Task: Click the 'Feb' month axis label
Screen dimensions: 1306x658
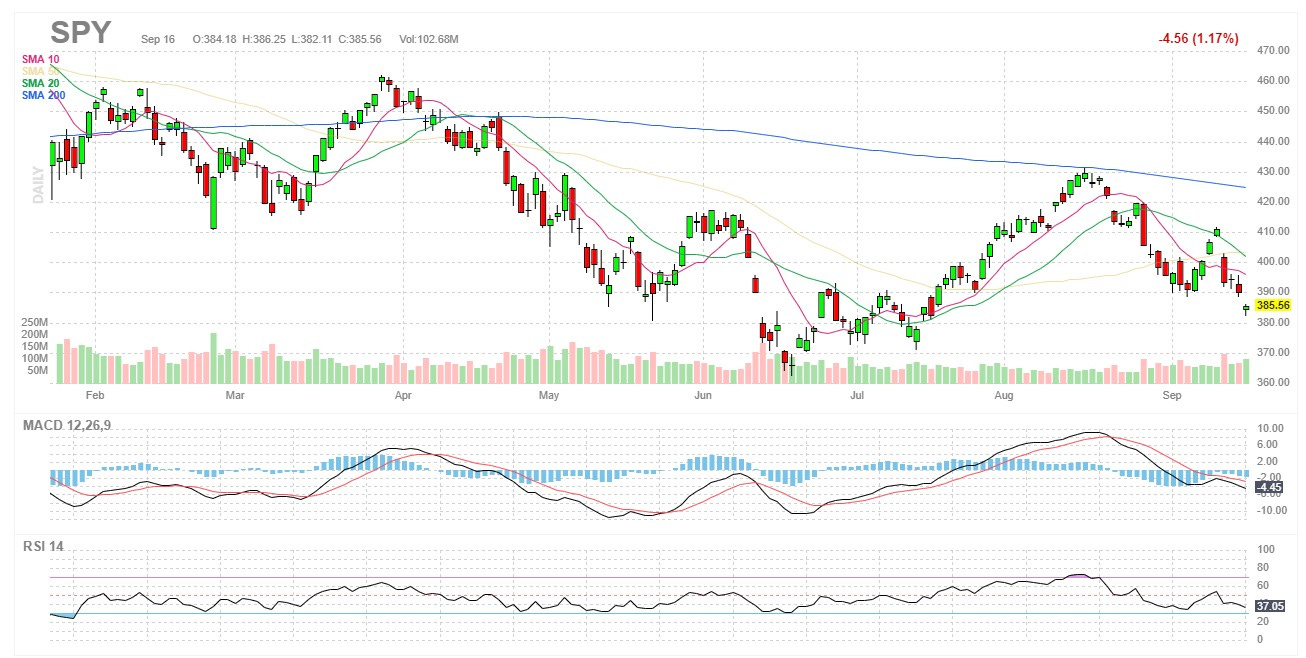Action: click(95, 395)
